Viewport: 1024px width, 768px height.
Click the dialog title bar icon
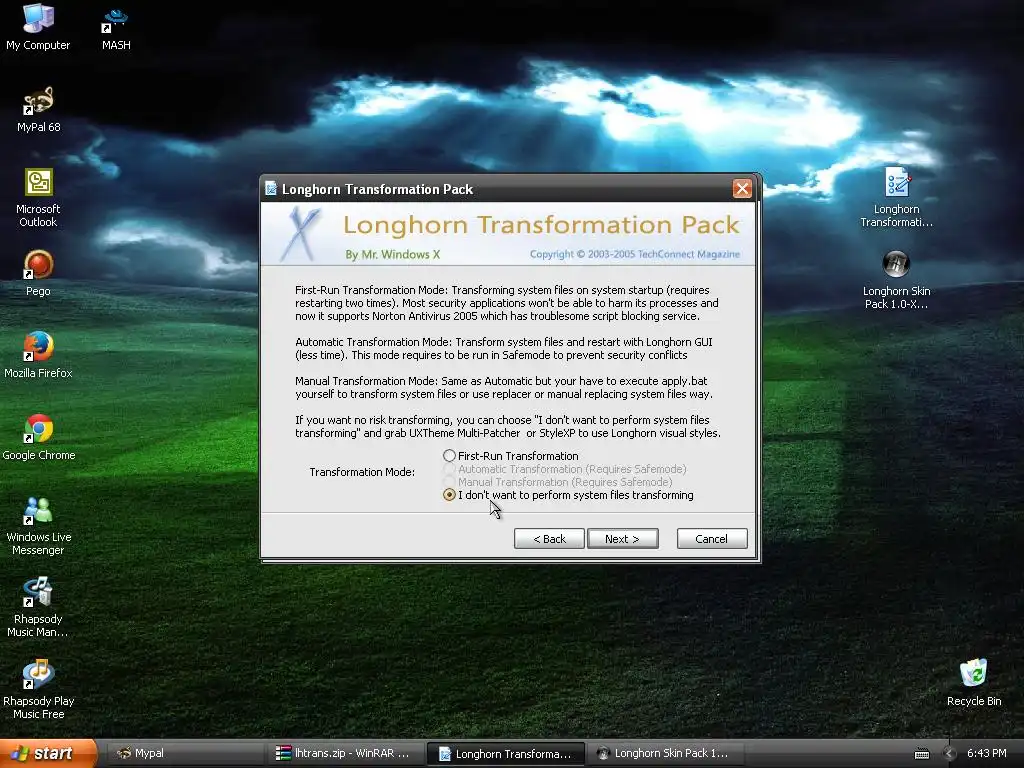pyautogui.click(x=270, y=189)
